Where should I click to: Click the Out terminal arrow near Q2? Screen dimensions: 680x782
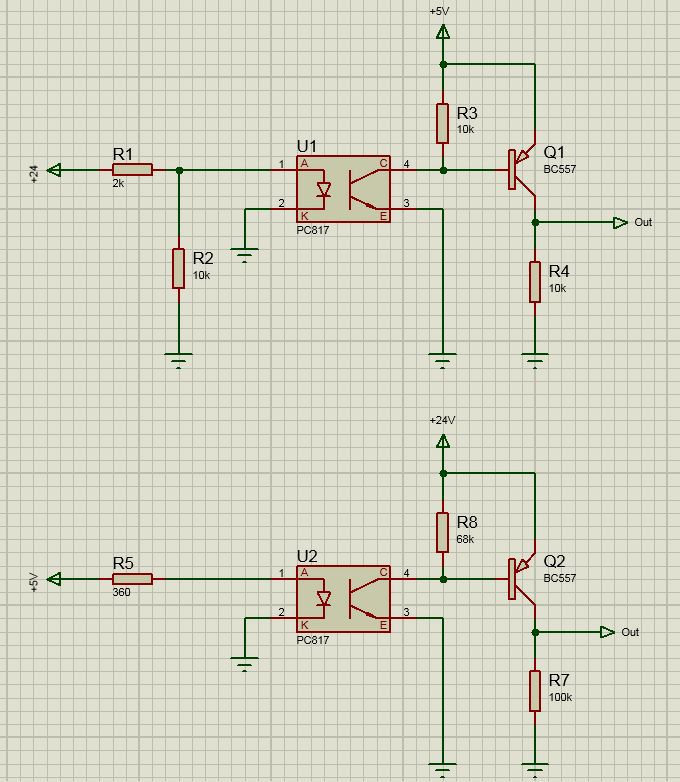(x=607, y=632)
